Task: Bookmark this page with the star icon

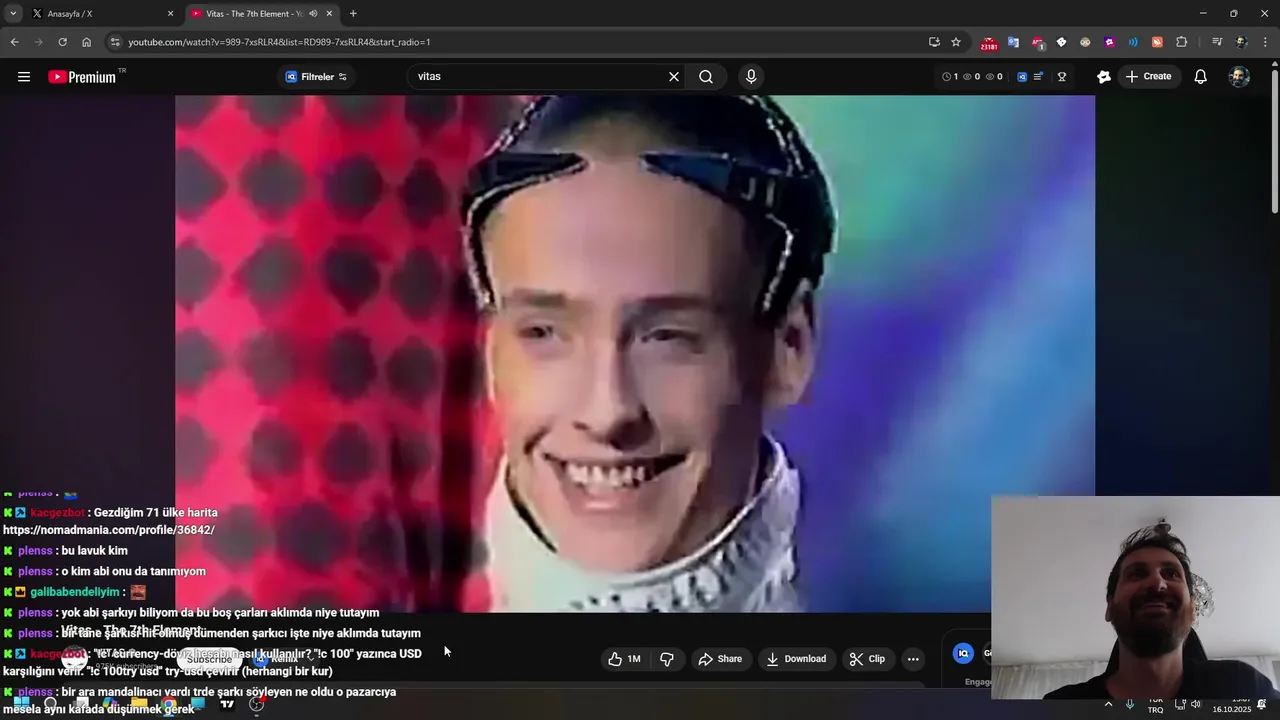Action: point(956,42)
